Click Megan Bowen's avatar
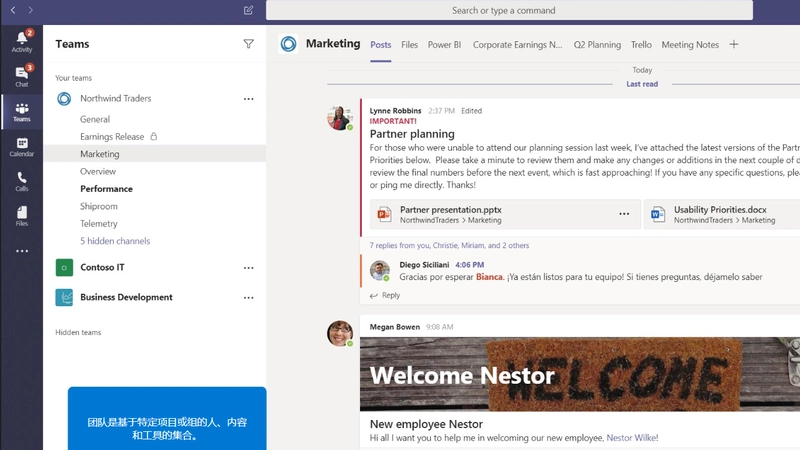800x450 pixels. pyautogui.click(x=340, y=333)
